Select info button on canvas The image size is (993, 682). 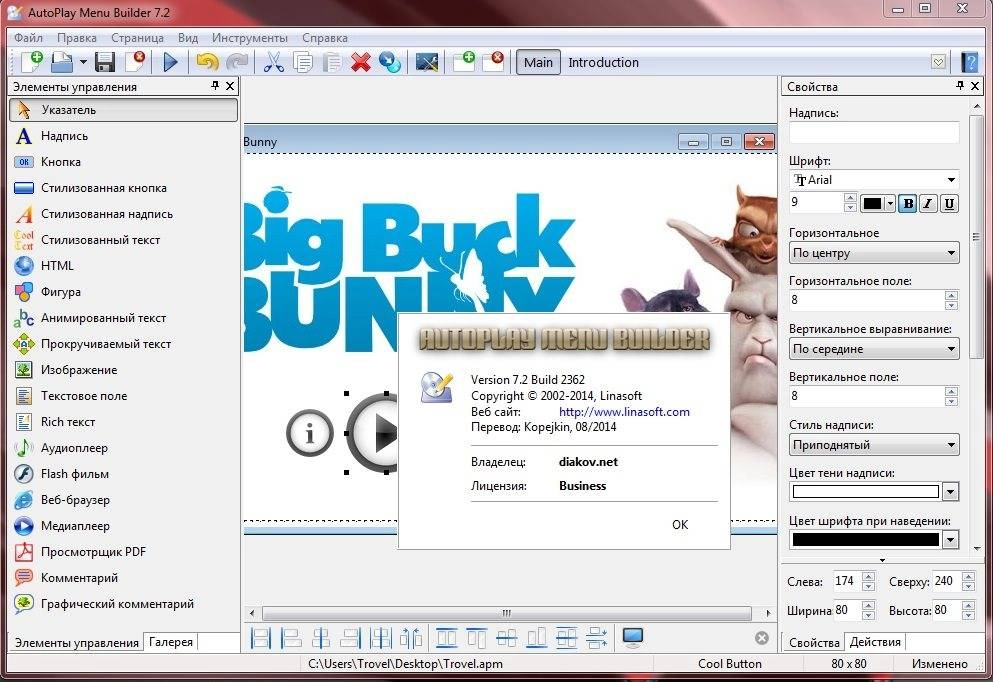(310, 434)
